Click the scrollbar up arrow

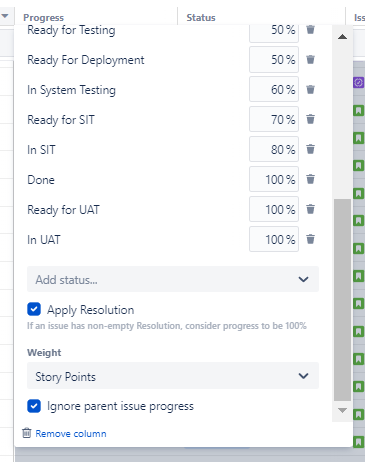pos(342,37)
